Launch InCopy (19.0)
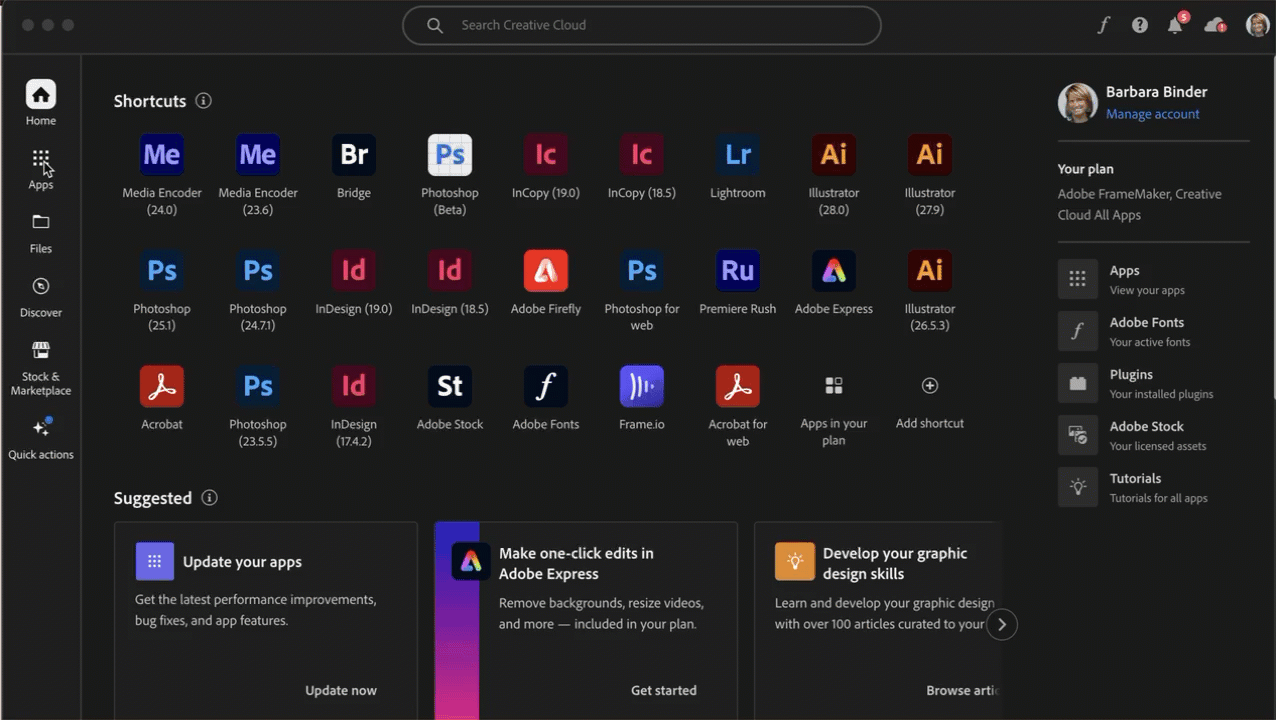1276x720 pixels. (546, 155)
